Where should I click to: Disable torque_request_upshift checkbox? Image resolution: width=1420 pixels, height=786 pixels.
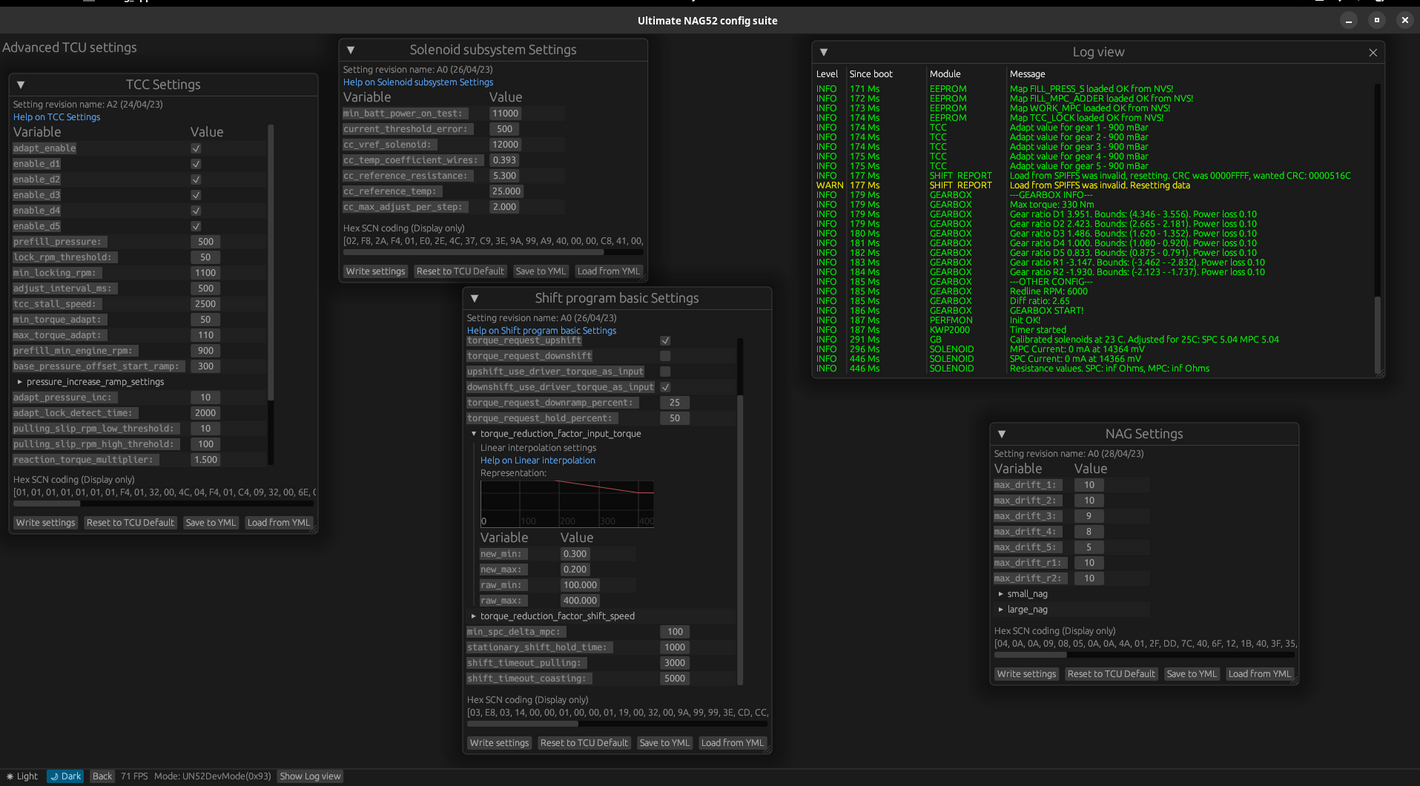pos(665,340)
